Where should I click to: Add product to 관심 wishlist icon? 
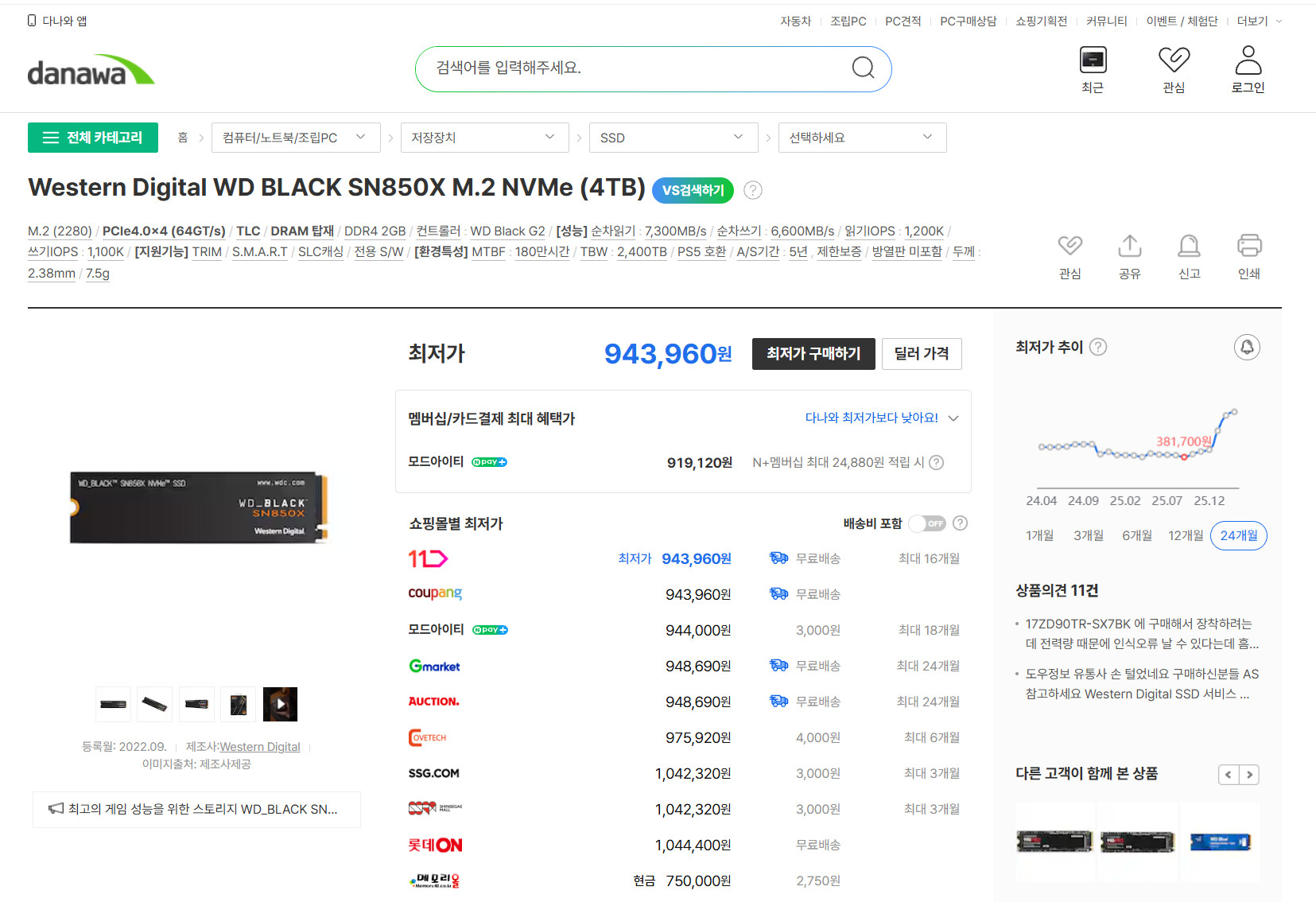[x=1070, y=256]
